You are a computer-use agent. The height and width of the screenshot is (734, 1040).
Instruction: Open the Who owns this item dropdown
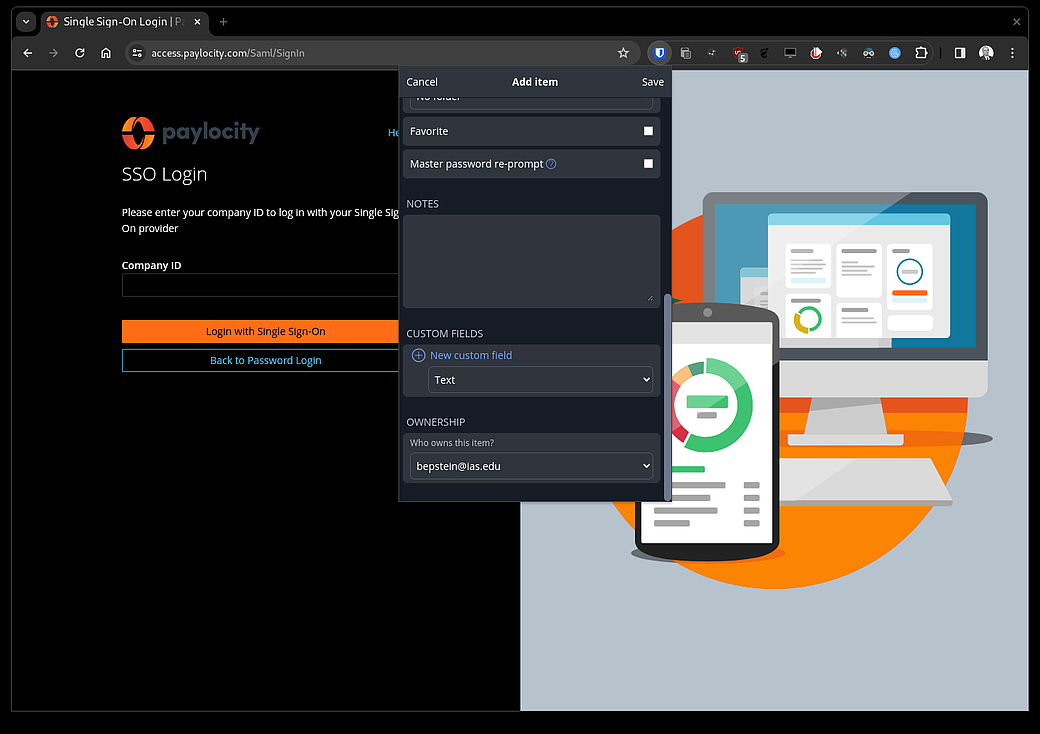(x=531, y=466)
